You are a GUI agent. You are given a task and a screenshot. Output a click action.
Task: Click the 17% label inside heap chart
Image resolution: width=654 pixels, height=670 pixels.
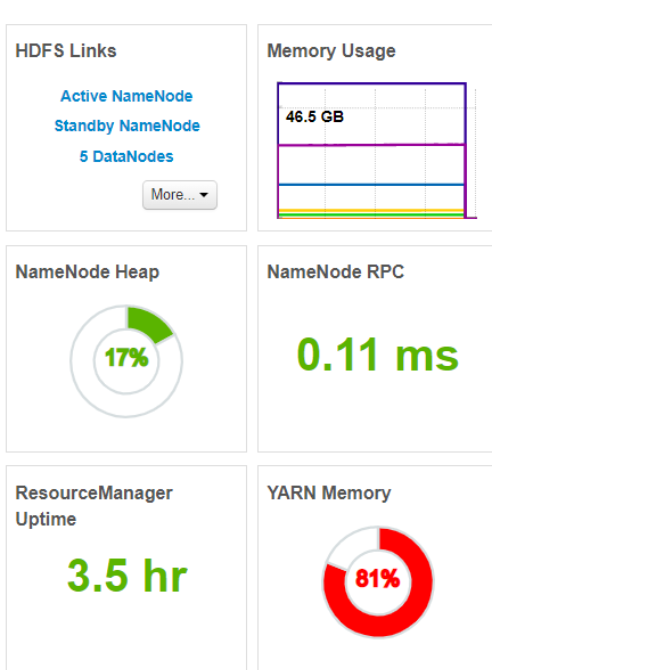(126, 358)
